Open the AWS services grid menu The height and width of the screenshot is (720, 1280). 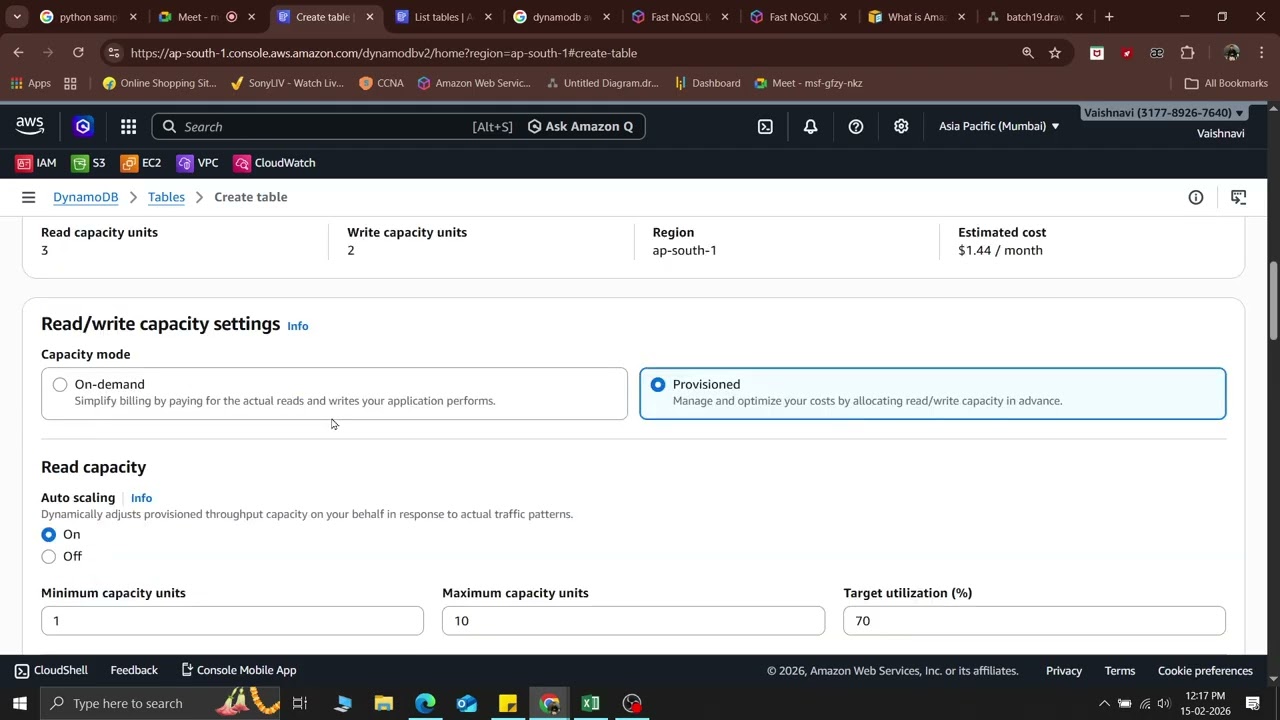[128, 126]
